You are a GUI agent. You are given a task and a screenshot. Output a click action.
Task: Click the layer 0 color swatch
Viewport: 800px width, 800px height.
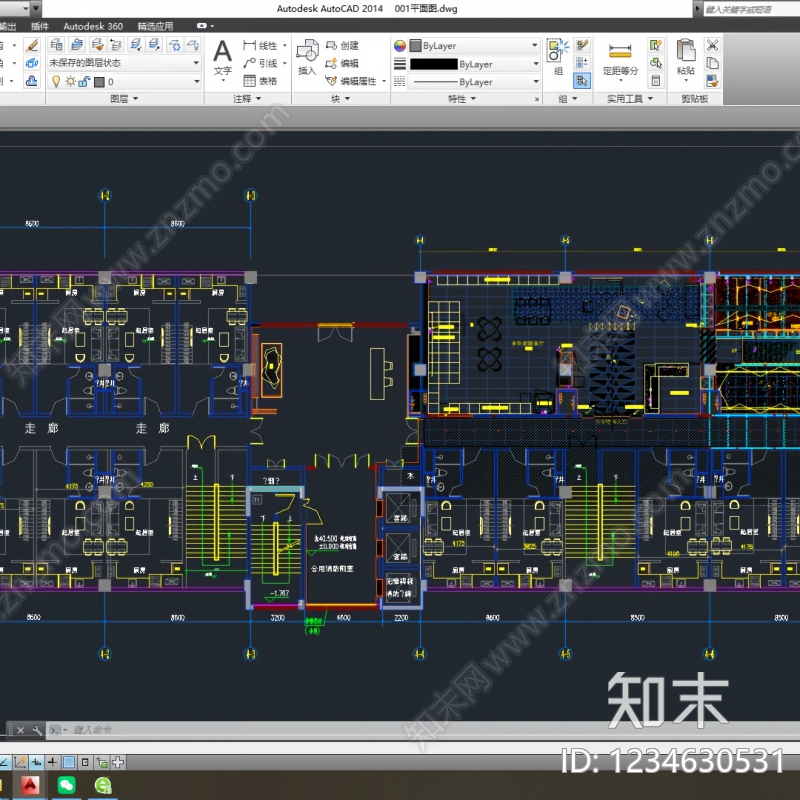point(99,82)
